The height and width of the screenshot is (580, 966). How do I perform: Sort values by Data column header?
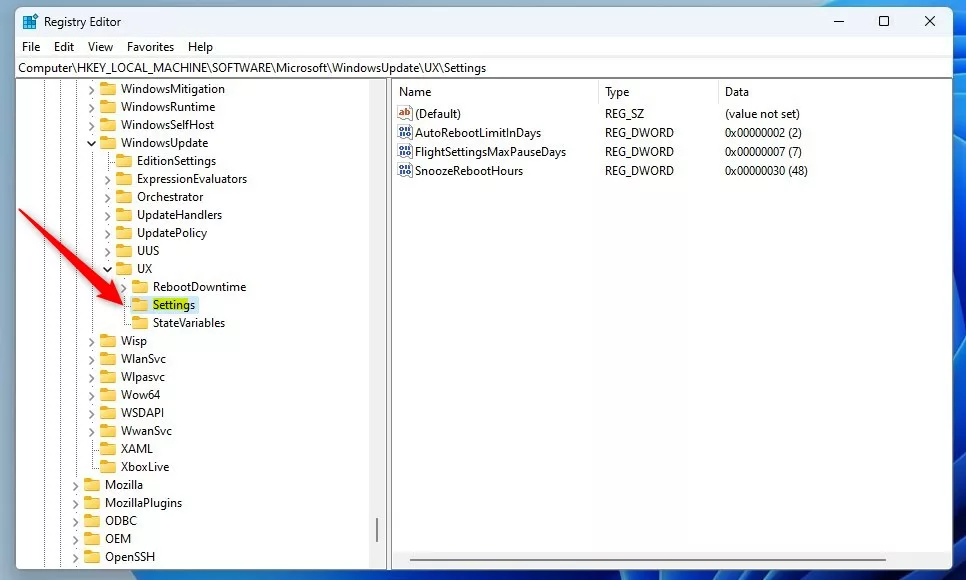coord(834,92)
